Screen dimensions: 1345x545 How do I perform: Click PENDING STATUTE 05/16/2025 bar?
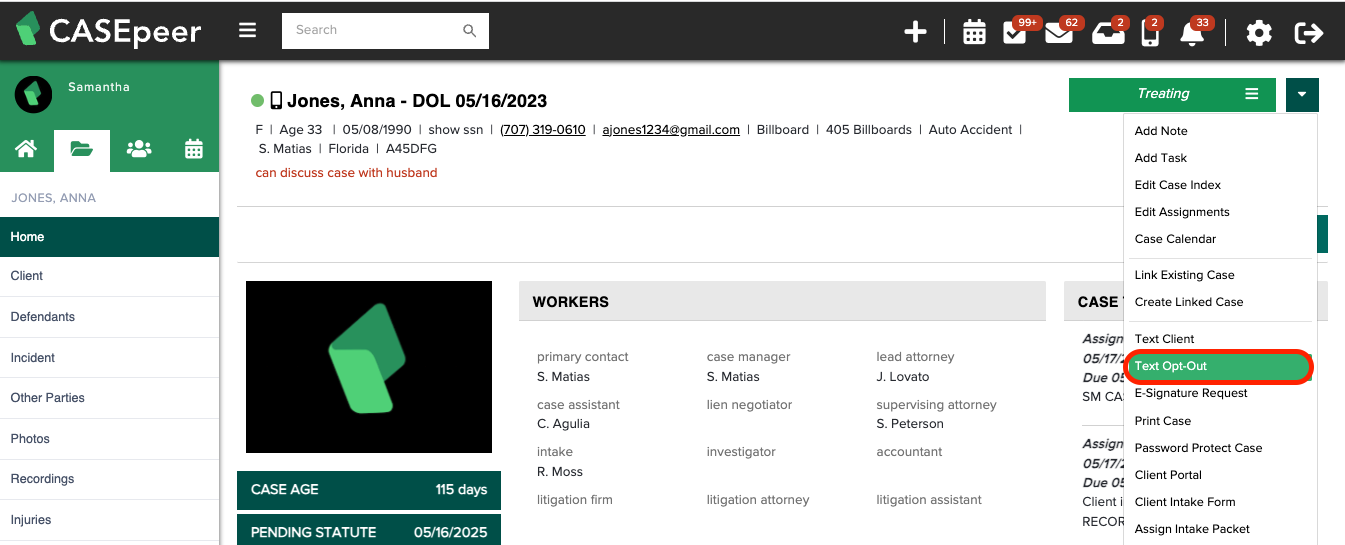(x=369, y=531)
